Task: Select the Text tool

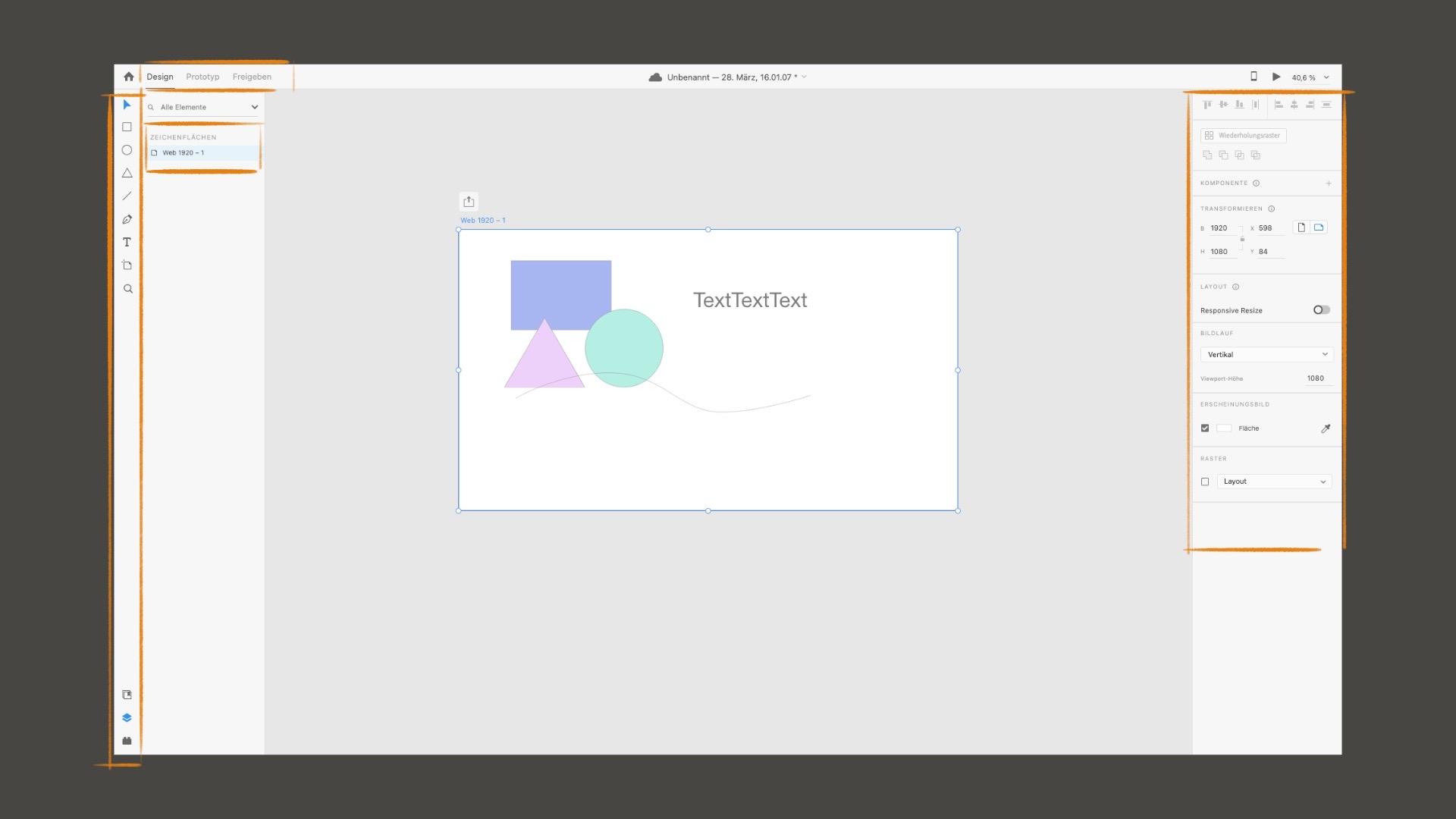Action: pos(127,242)
